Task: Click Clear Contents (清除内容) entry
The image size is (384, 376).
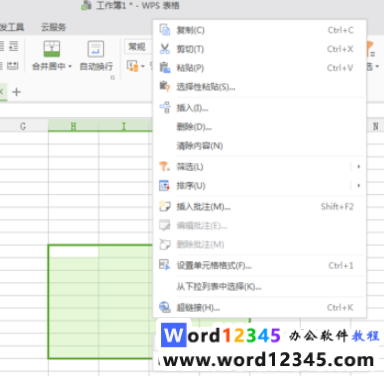Action: point(260,146)
